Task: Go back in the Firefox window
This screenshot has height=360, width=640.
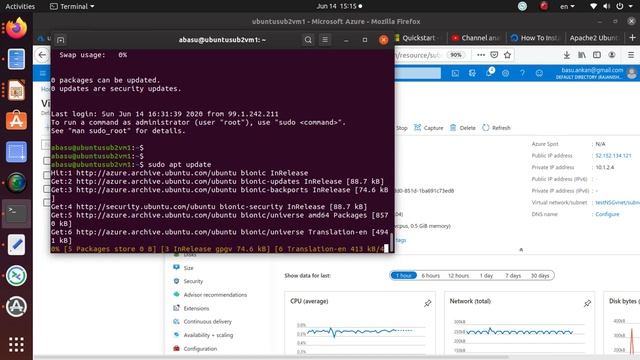Action: [42, 55]
